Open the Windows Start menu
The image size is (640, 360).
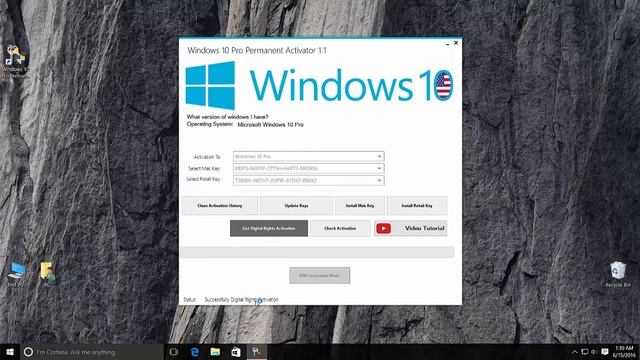(10, 352)
